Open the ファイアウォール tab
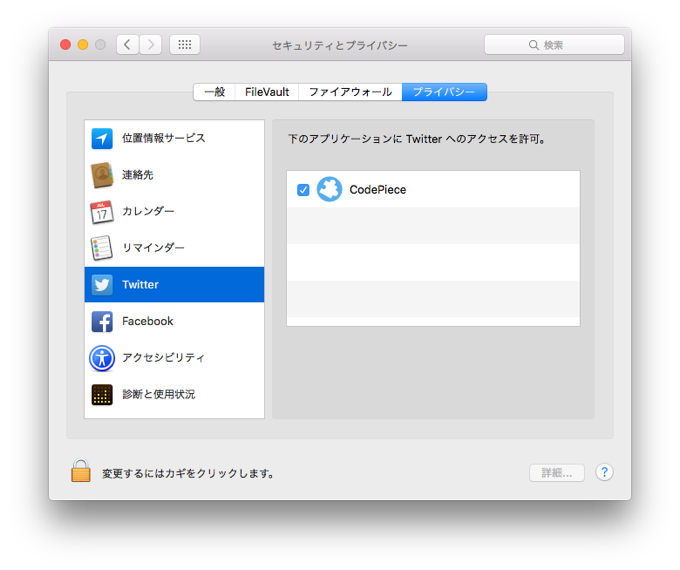Screen dimensions: 680x570 click(350, 92)
